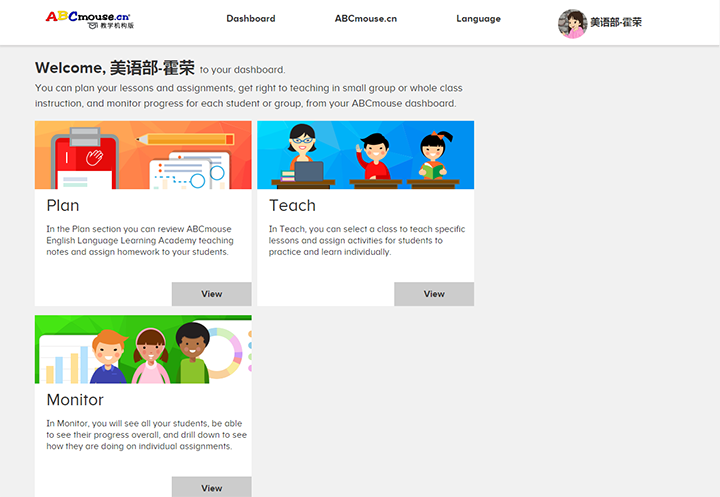720x497 pixels.
Task: Click the Plan card title
Action: tap(63, 205)
